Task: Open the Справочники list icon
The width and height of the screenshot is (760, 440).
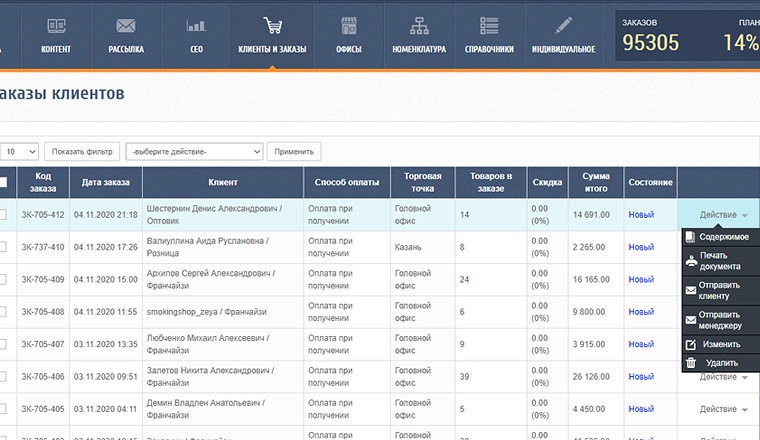Action: point(489,26)
